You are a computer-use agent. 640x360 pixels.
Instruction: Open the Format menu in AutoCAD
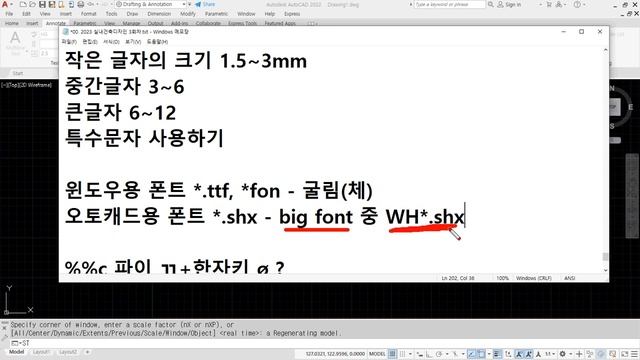[x=89, y=14]
